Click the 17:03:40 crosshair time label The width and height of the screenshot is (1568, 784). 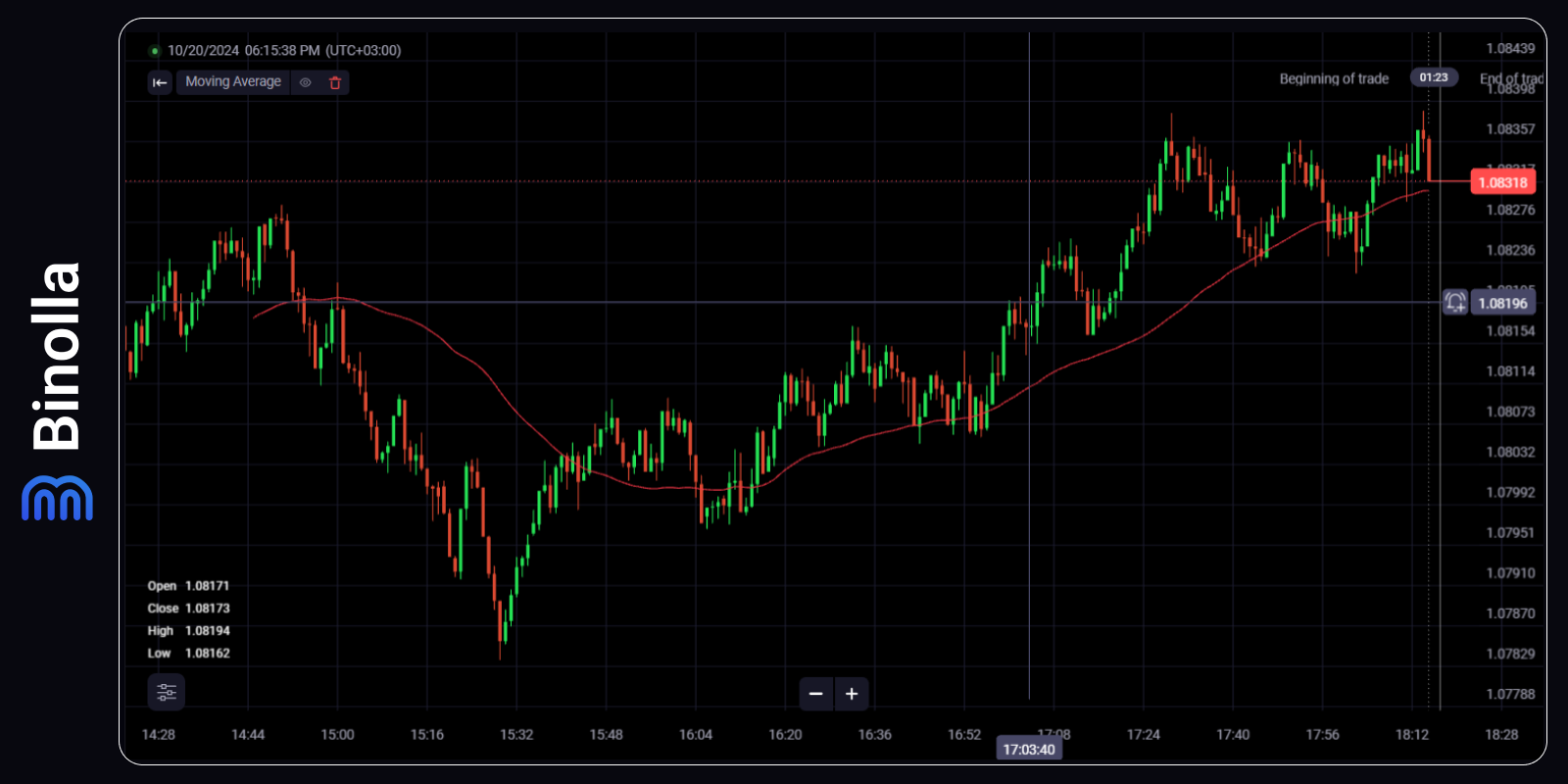coord(1029,750)
